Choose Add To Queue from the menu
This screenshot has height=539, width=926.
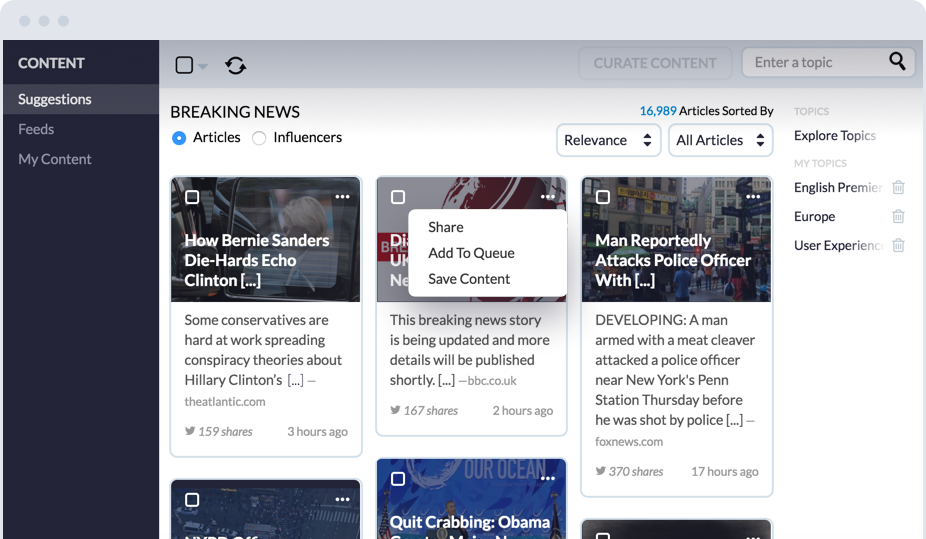point(471,253)
